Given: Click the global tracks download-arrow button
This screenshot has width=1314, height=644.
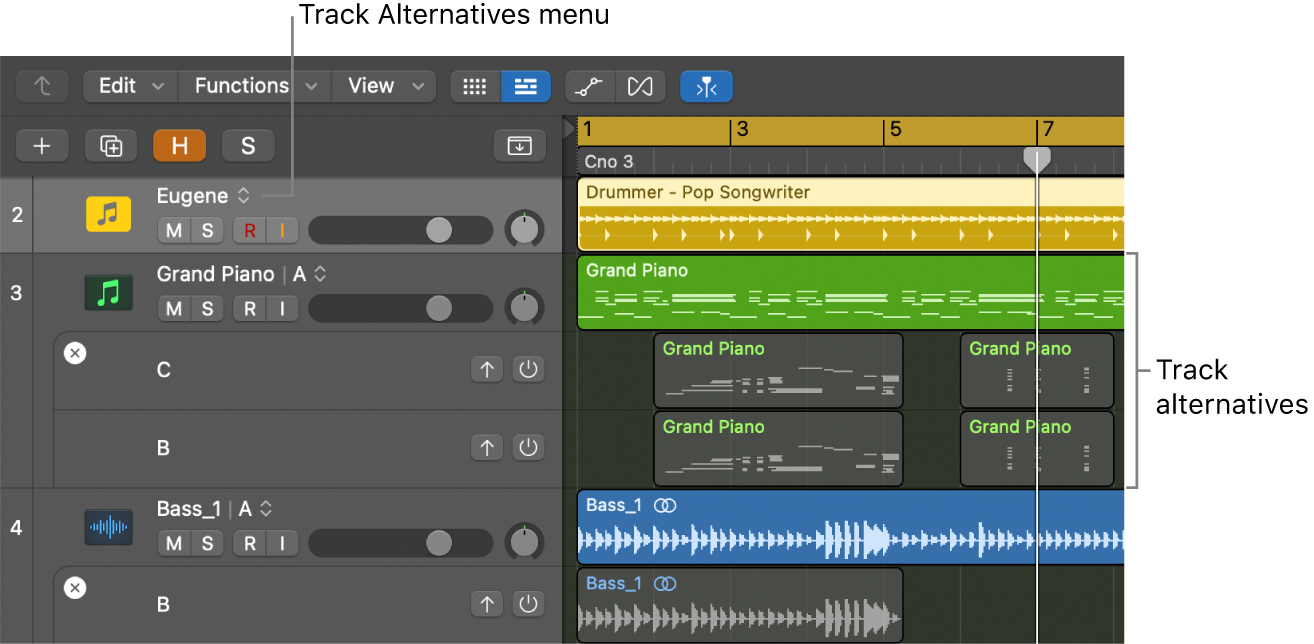Looking at the screenshot, I should pyautogui.click(x=520, y=146).
